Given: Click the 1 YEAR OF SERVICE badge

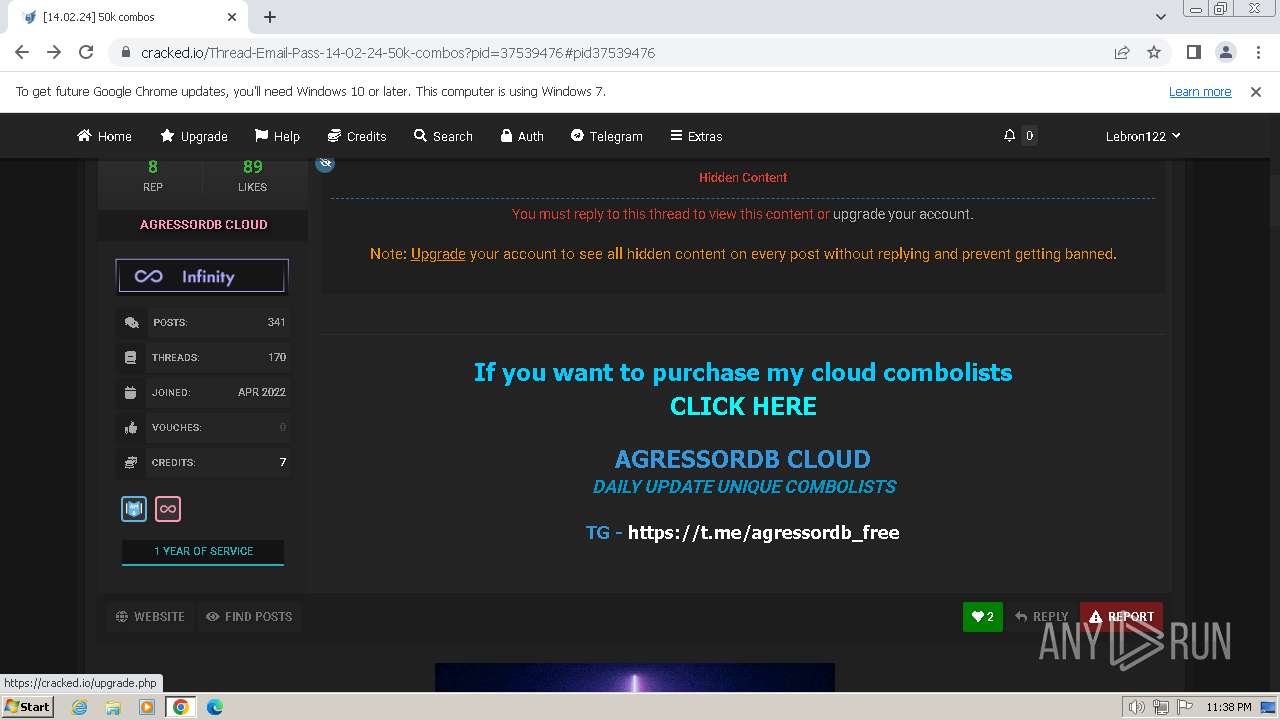Looking at the screenshot, I should click(203, 552).
